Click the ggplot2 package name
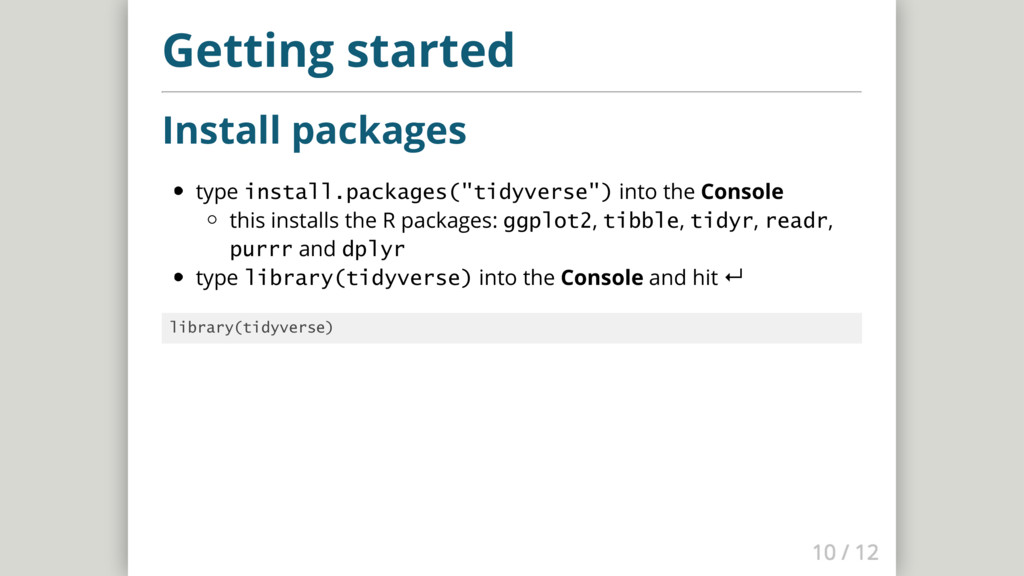This screenshot has width=1024, height=576. (548, 220)
